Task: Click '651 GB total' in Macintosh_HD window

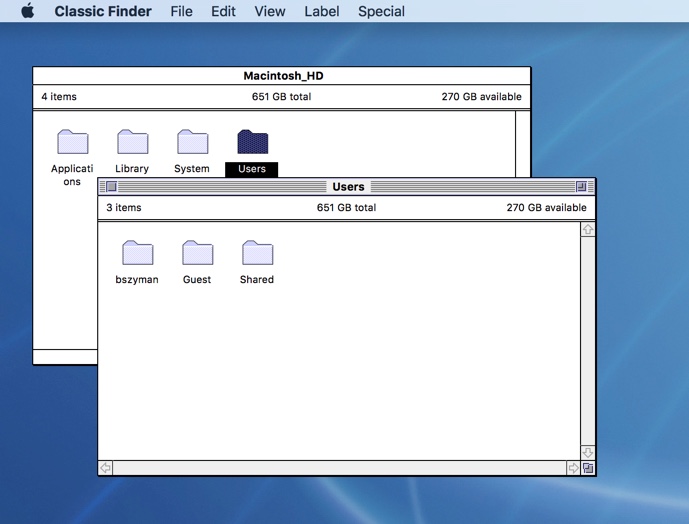Action: [x=281, y=97]
